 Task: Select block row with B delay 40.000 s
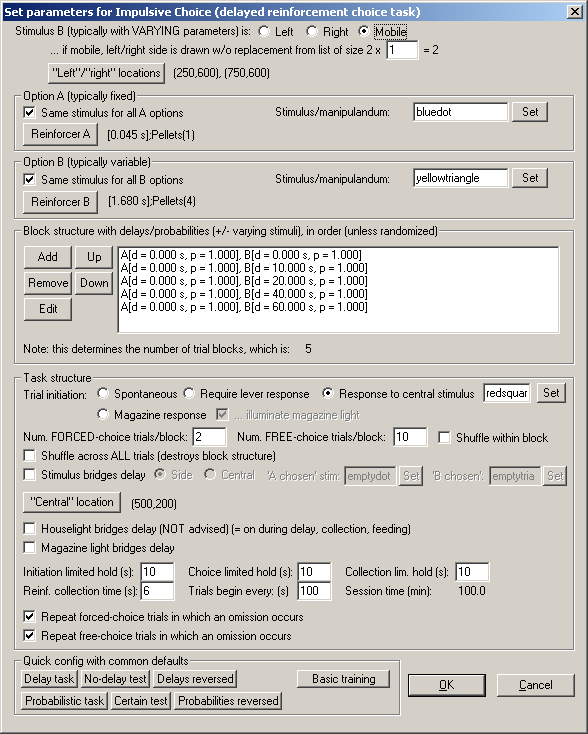point(338,294)
